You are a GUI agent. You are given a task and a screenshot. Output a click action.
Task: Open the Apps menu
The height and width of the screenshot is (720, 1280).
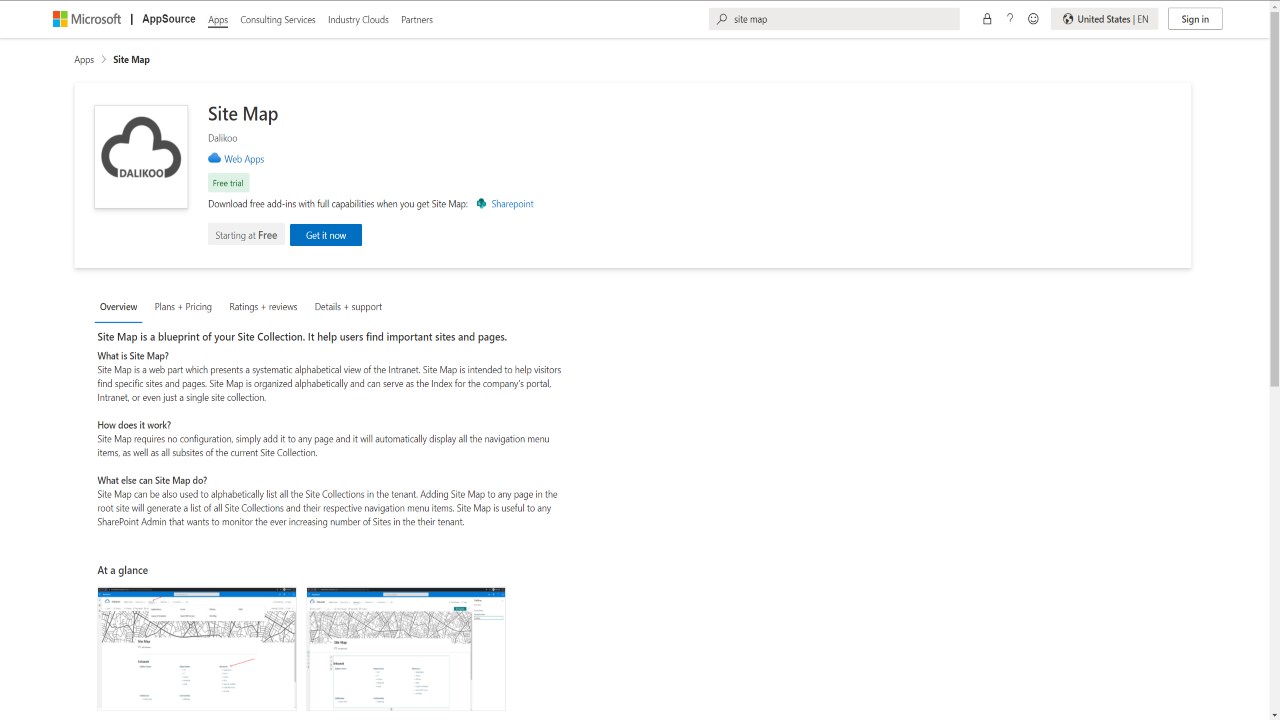[x=218, y=20]
